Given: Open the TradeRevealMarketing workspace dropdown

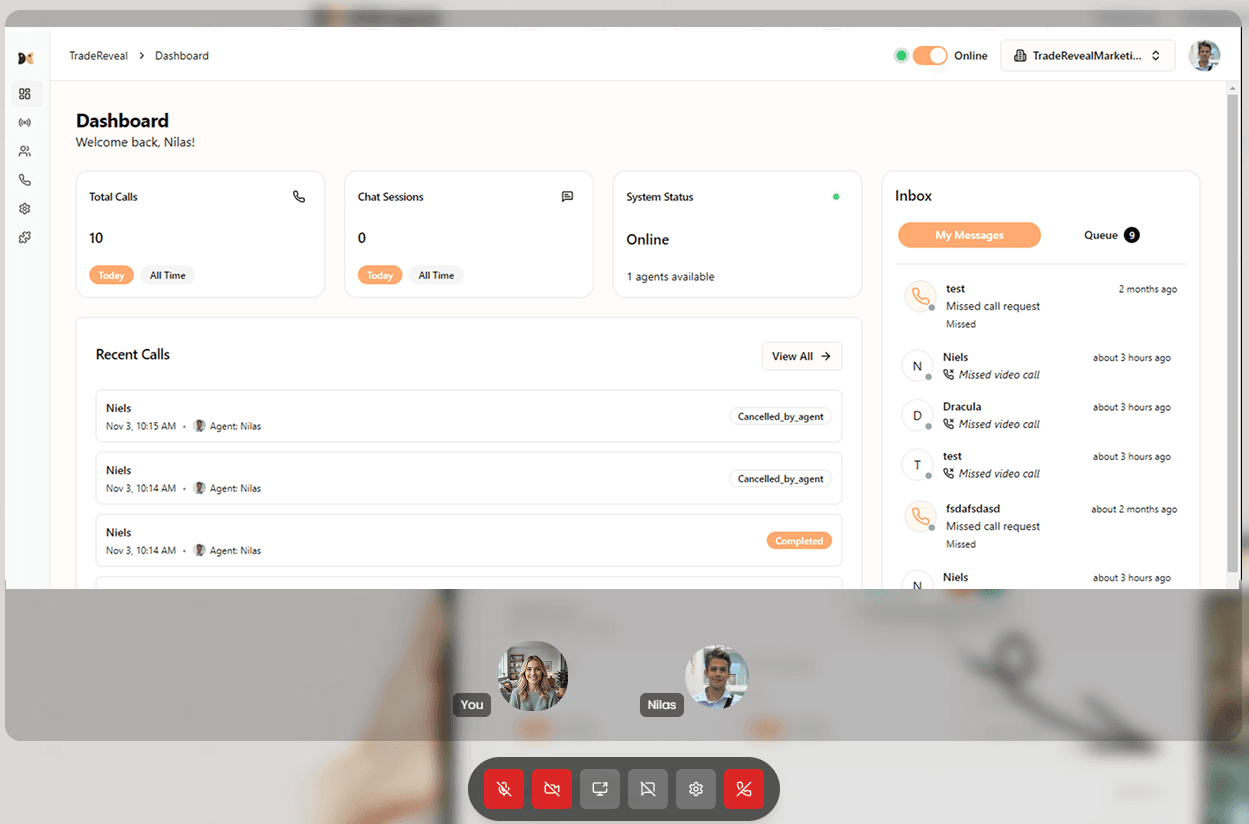Looking at the screenshot, I should pos(1087,55).
